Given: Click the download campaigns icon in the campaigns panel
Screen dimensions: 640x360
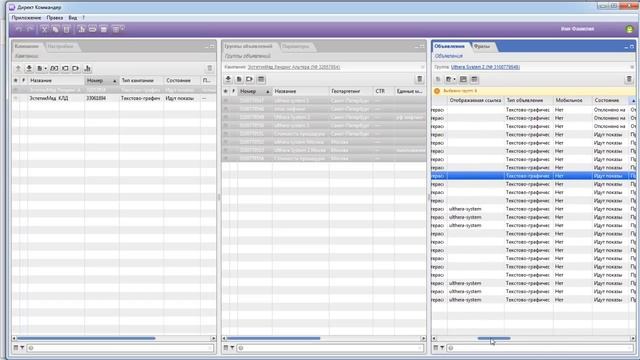Looking at the screenshot, I should pyautogui.click(x=29, y=68).
